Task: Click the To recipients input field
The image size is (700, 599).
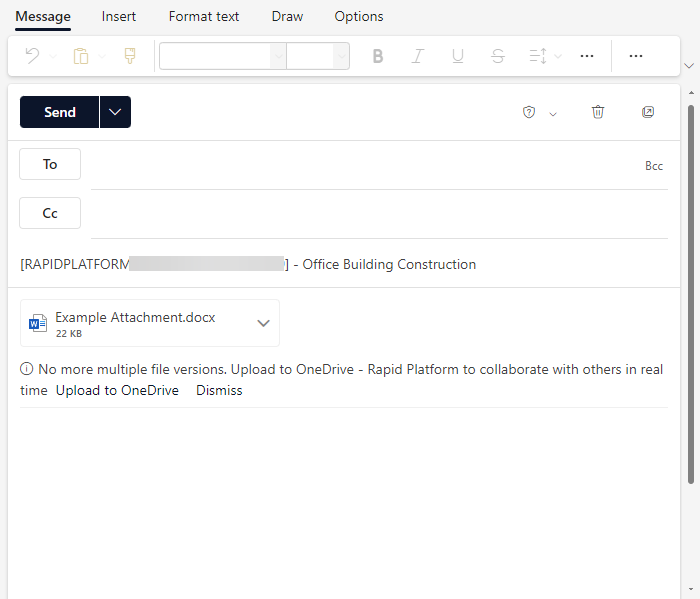Action: coord(362,166)
